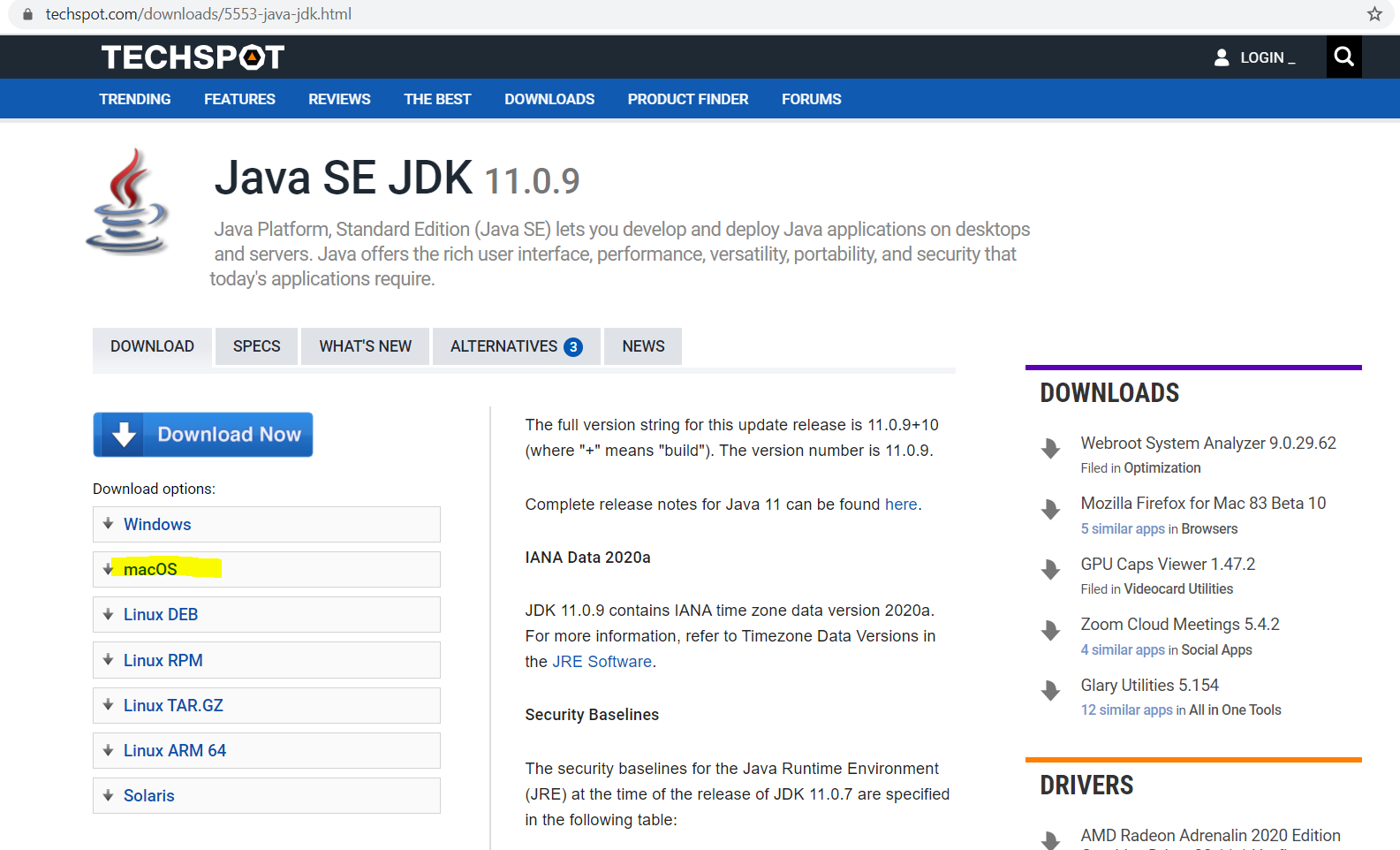The height and width of the screenshot is (850, 1400).
Task: Bookmark the page with the star icon
Action: pos(1374,14)
